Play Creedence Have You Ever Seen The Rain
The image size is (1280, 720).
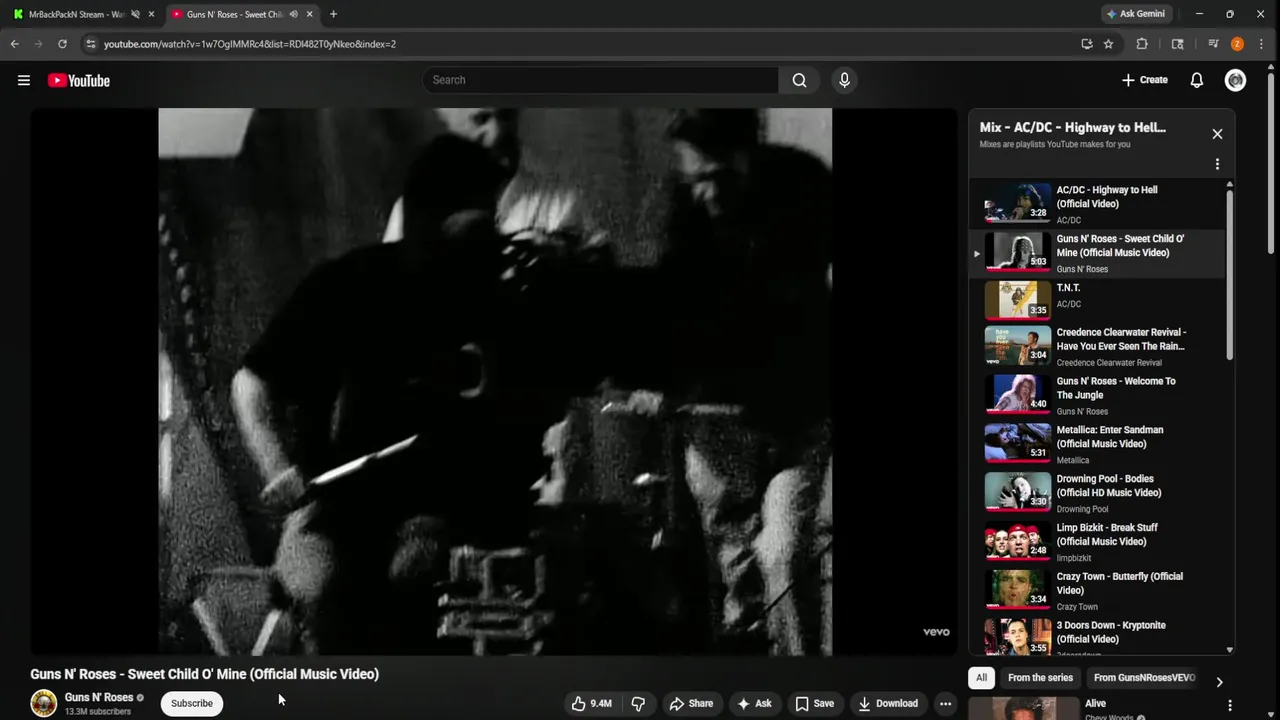[1097, 346]
